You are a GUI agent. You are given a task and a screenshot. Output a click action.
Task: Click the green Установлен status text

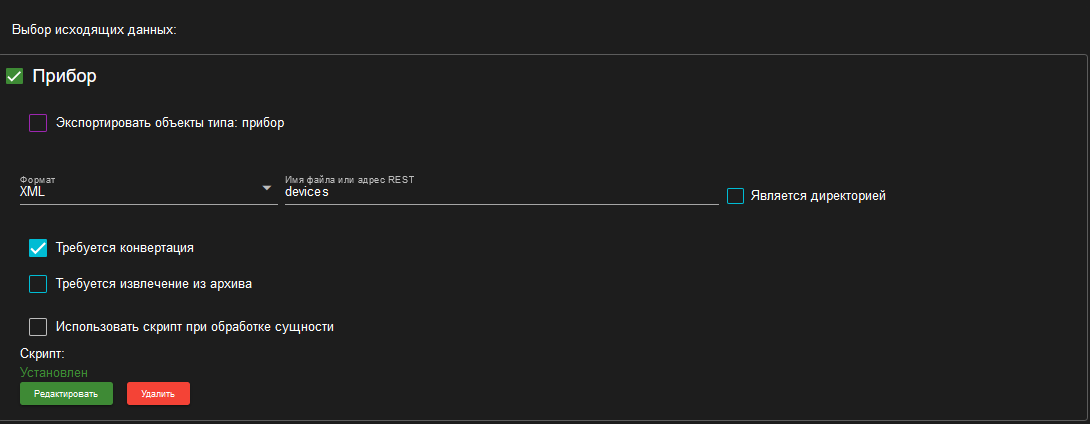pos(54,373)
